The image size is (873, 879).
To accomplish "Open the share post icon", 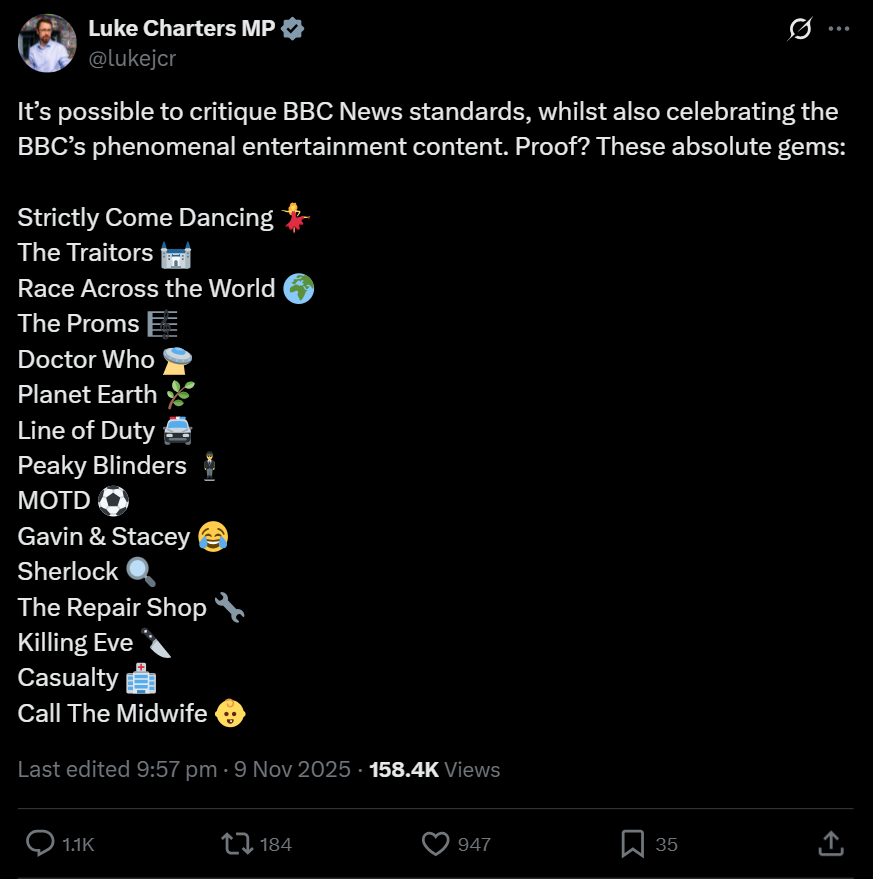I will pos(830,844).
